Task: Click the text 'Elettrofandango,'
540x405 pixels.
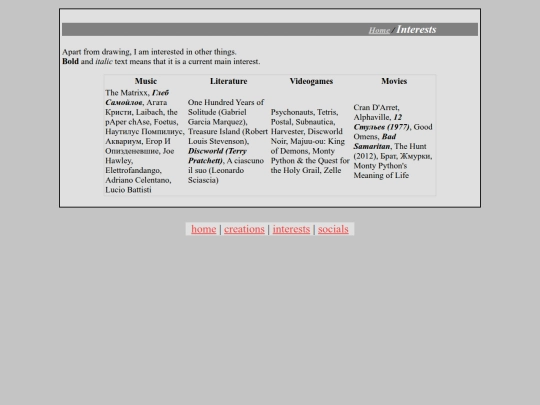Action: pyautogui.click(x=133, y=170)
